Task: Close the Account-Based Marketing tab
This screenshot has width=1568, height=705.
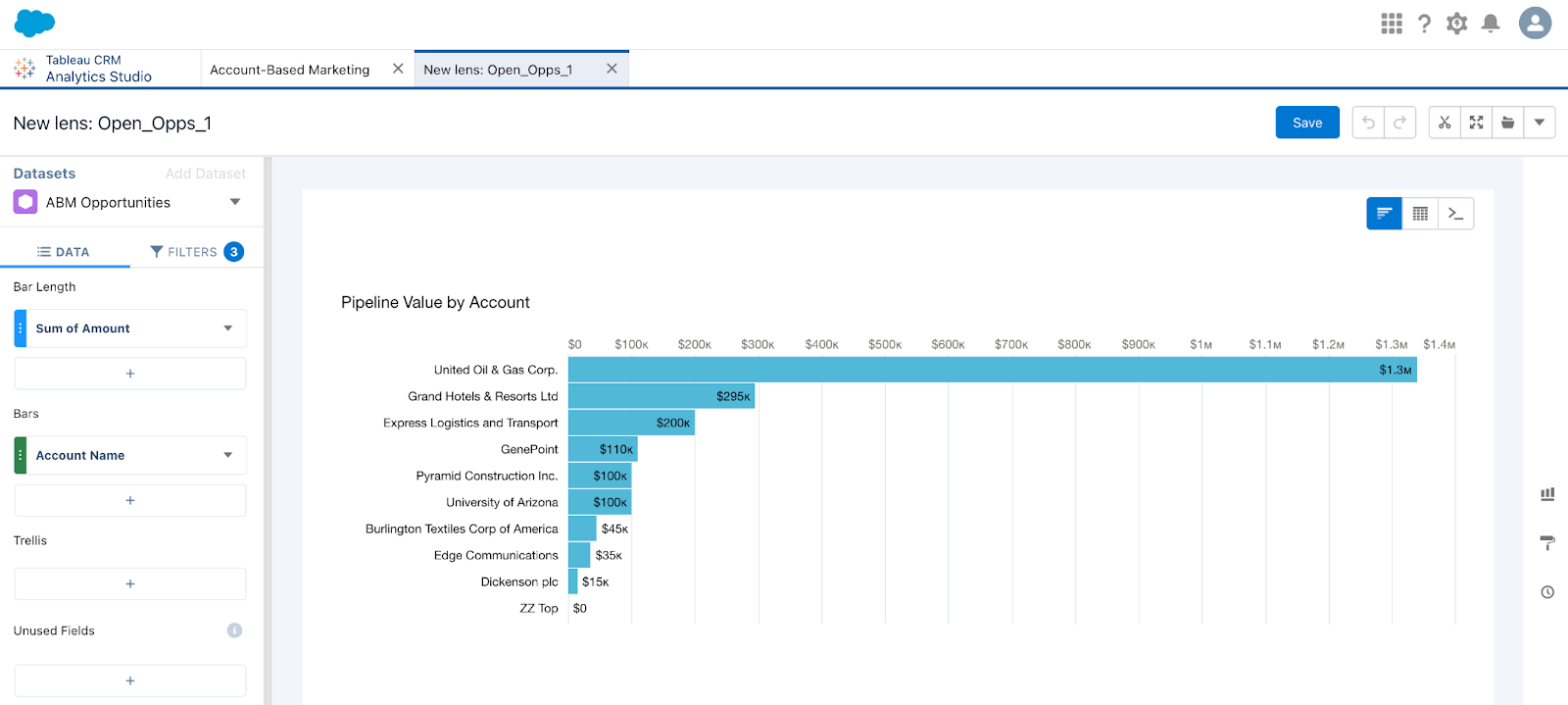Action: 398,69
